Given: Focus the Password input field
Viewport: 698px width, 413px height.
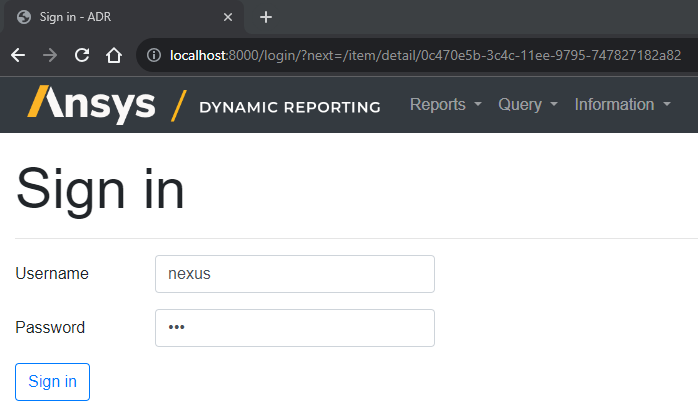Looking at the screenshot, I should click(x=295, y=328).
